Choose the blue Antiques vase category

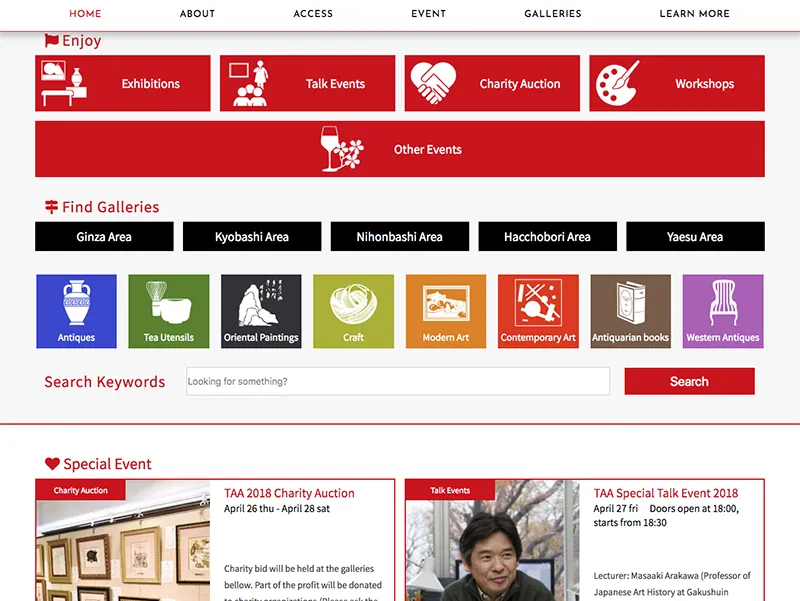[x=77, y=311]
